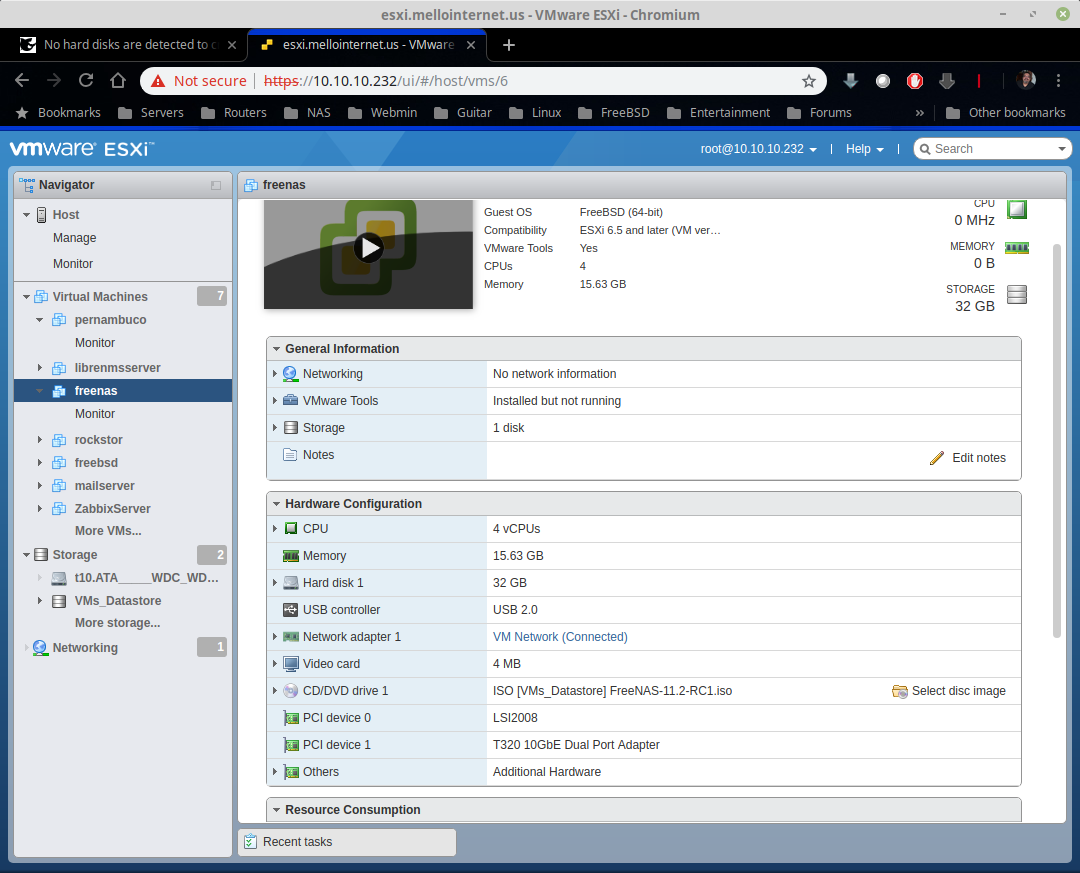The image size is (1080, 873).
Task: Click the CD/DVD drive 1 disc icon
Action: [x=291, y=691]
